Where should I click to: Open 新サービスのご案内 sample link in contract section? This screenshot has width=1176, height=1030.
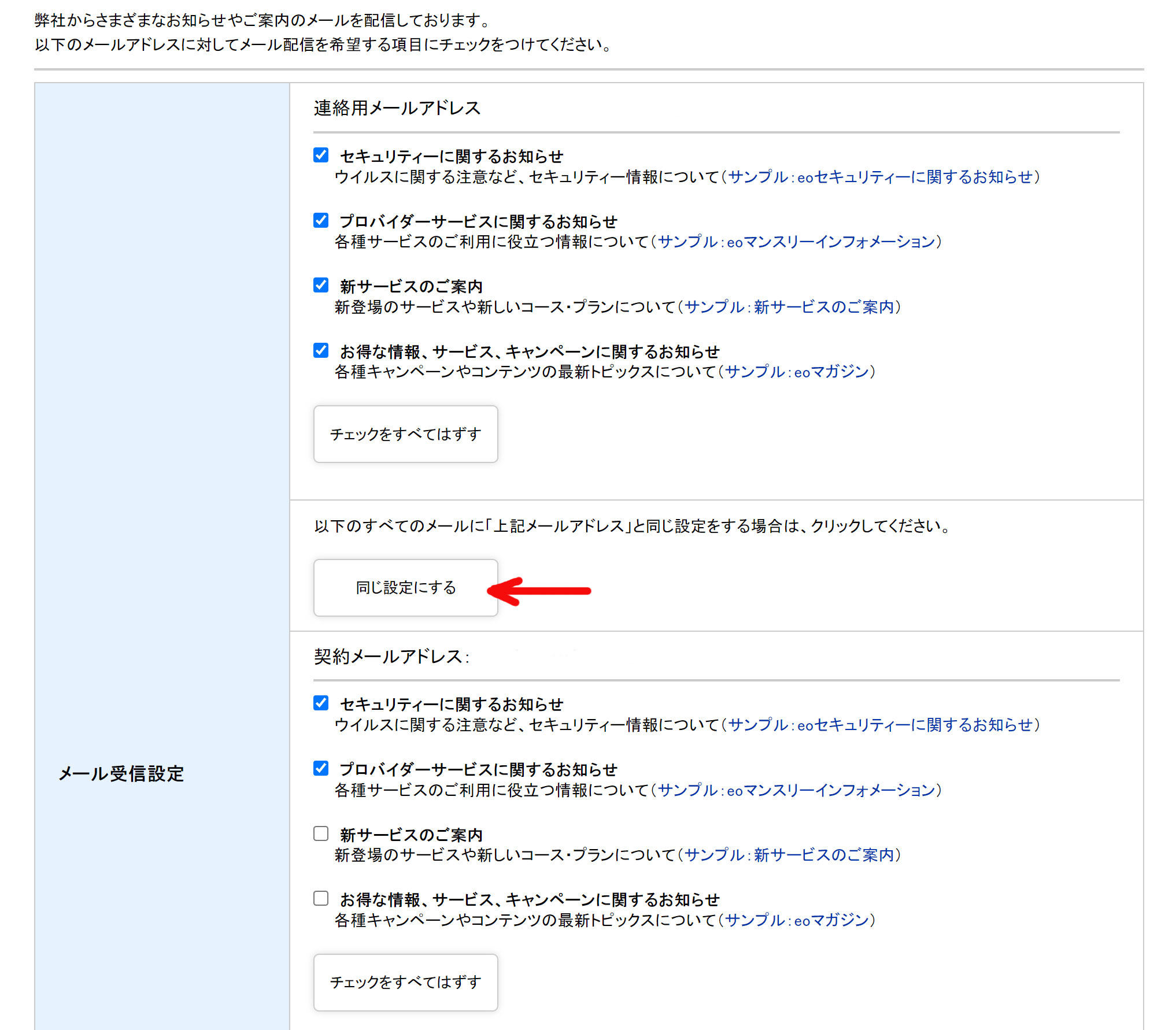(x=789, y=855)
